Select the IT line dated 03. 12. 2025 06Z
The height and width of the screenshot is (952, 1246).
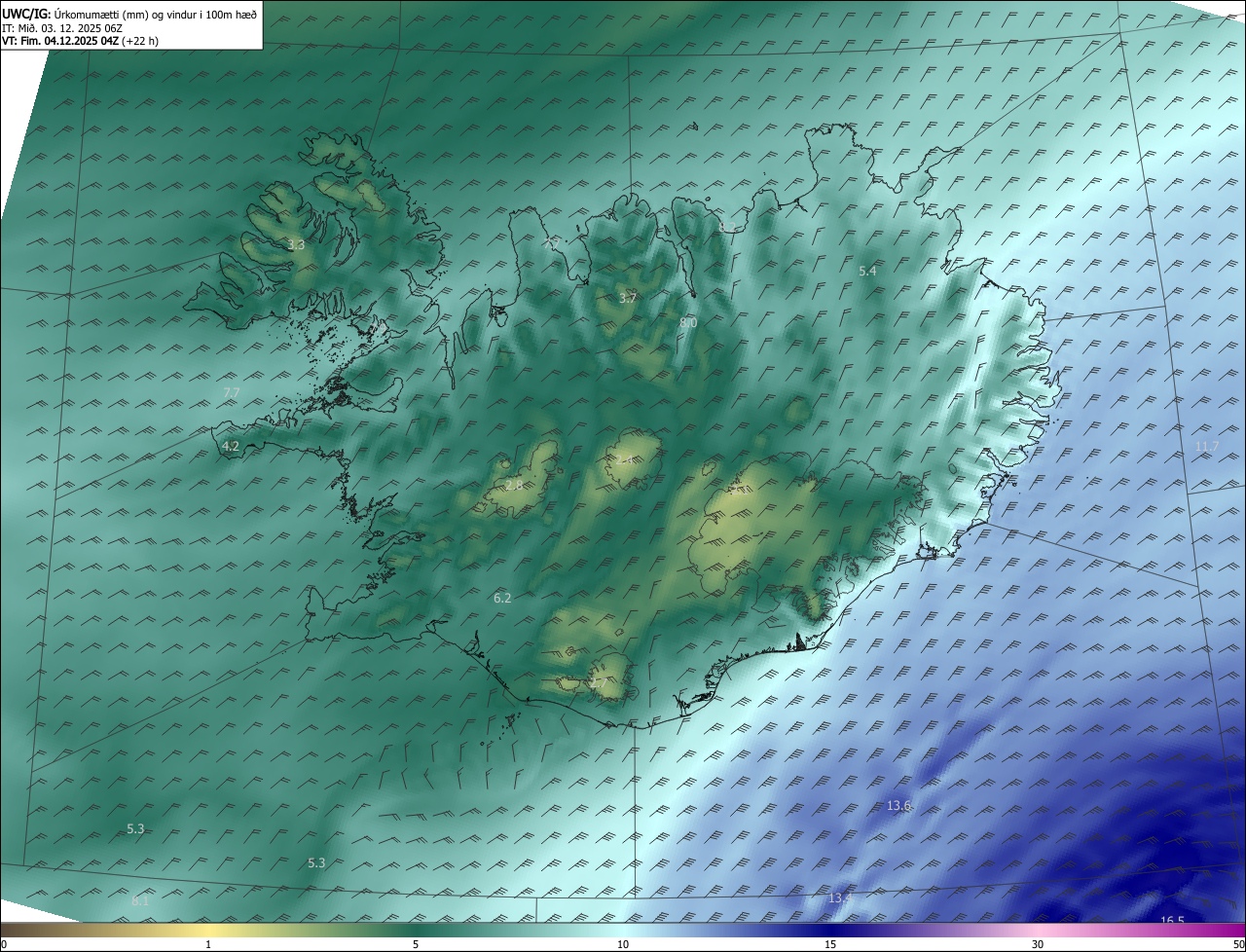tap(61, 28)
